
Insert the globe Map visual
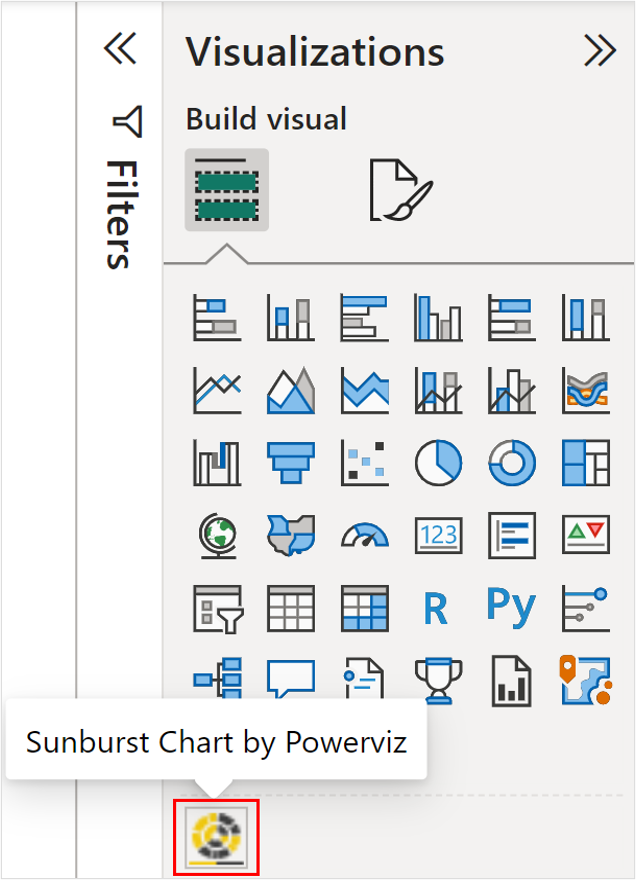(217, 535)
